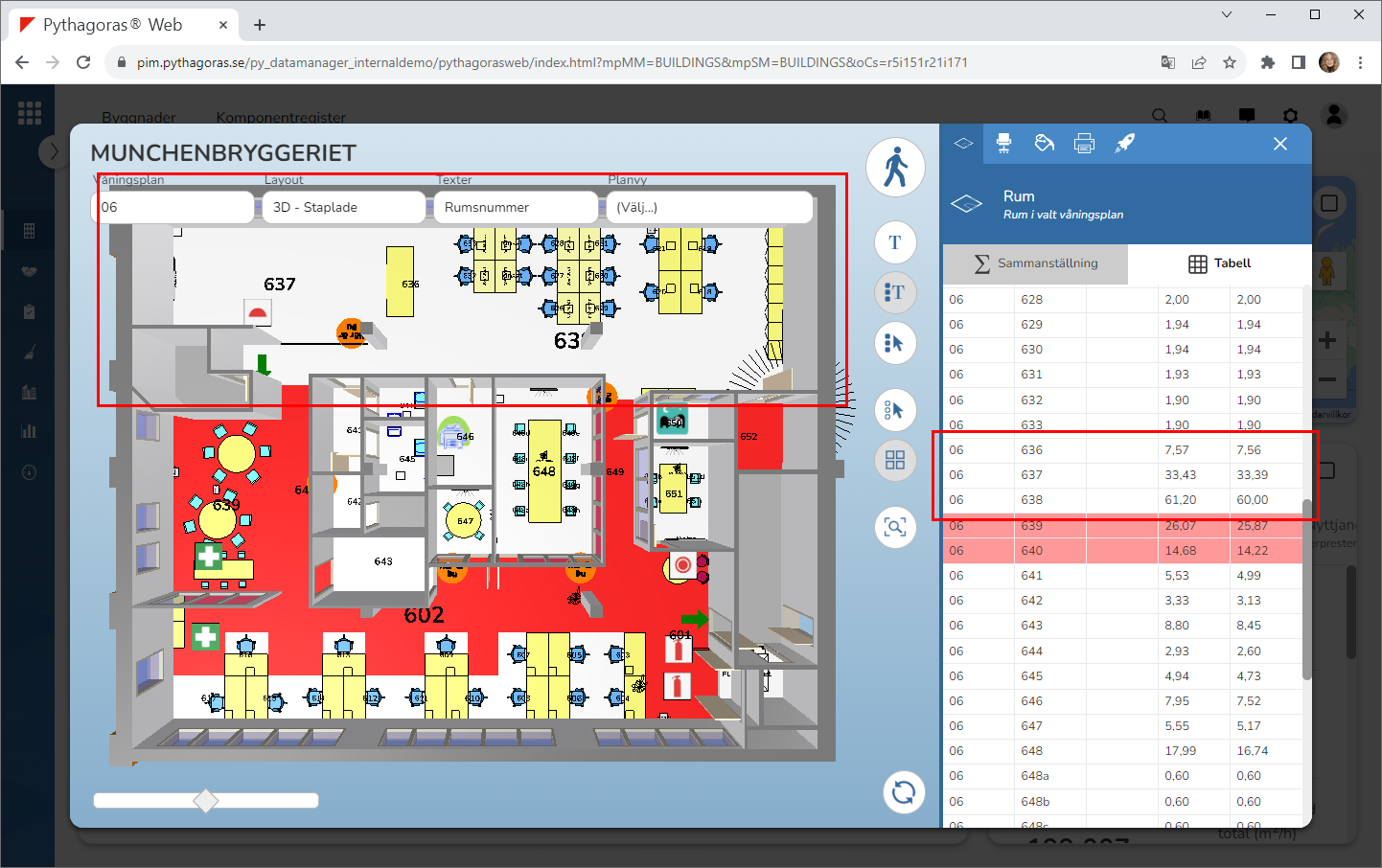Viewport: 1382px width, 868px height.
Task: Expand the Planvy dropdown showing (Välj...)
Action: tap(709, 207)
